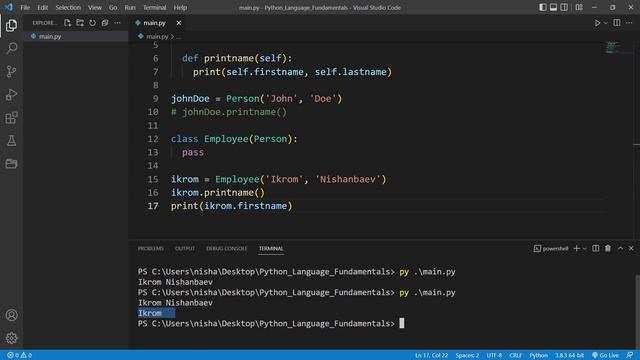640x360 pixels.
Task: Open main.py in the Explorer tree
Action: pyautogui.click(x=75, y=36)
